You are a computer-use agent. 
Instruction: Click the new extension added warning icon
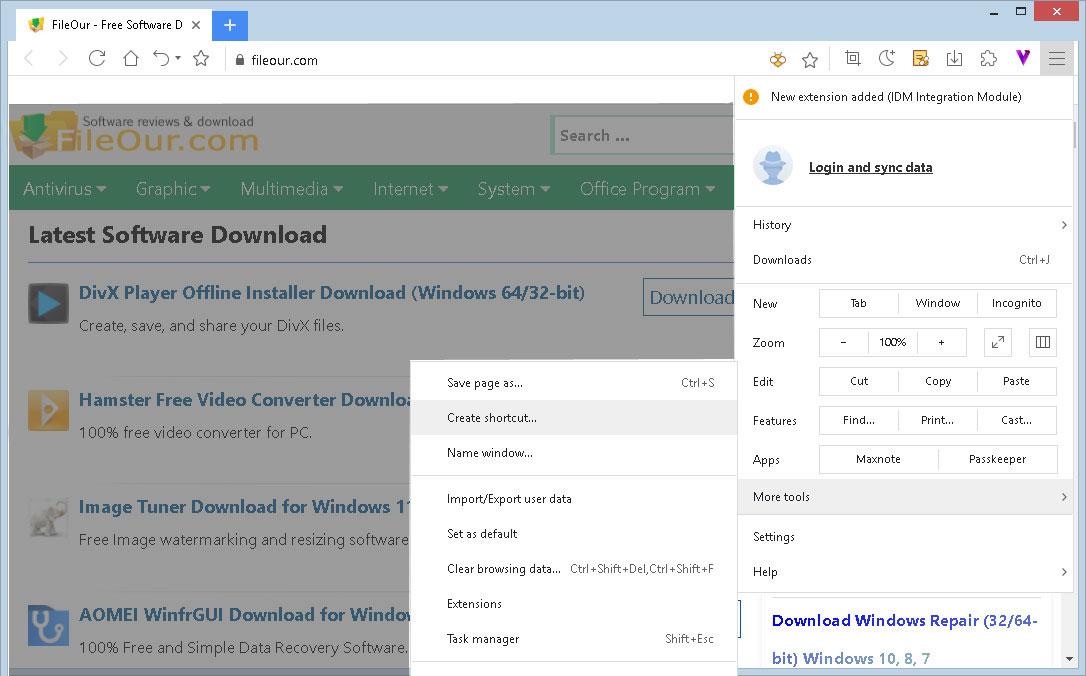click(751, 97)
